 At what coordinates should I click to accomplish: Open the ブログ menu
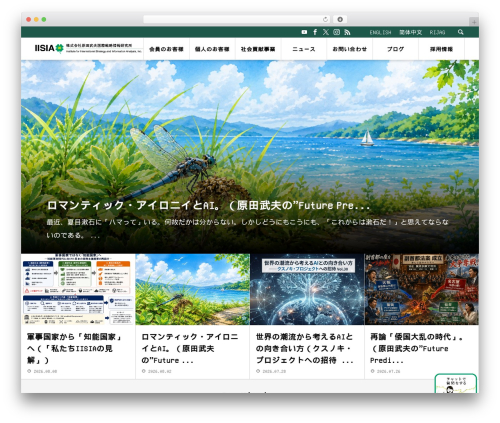[x=395, y=49]
